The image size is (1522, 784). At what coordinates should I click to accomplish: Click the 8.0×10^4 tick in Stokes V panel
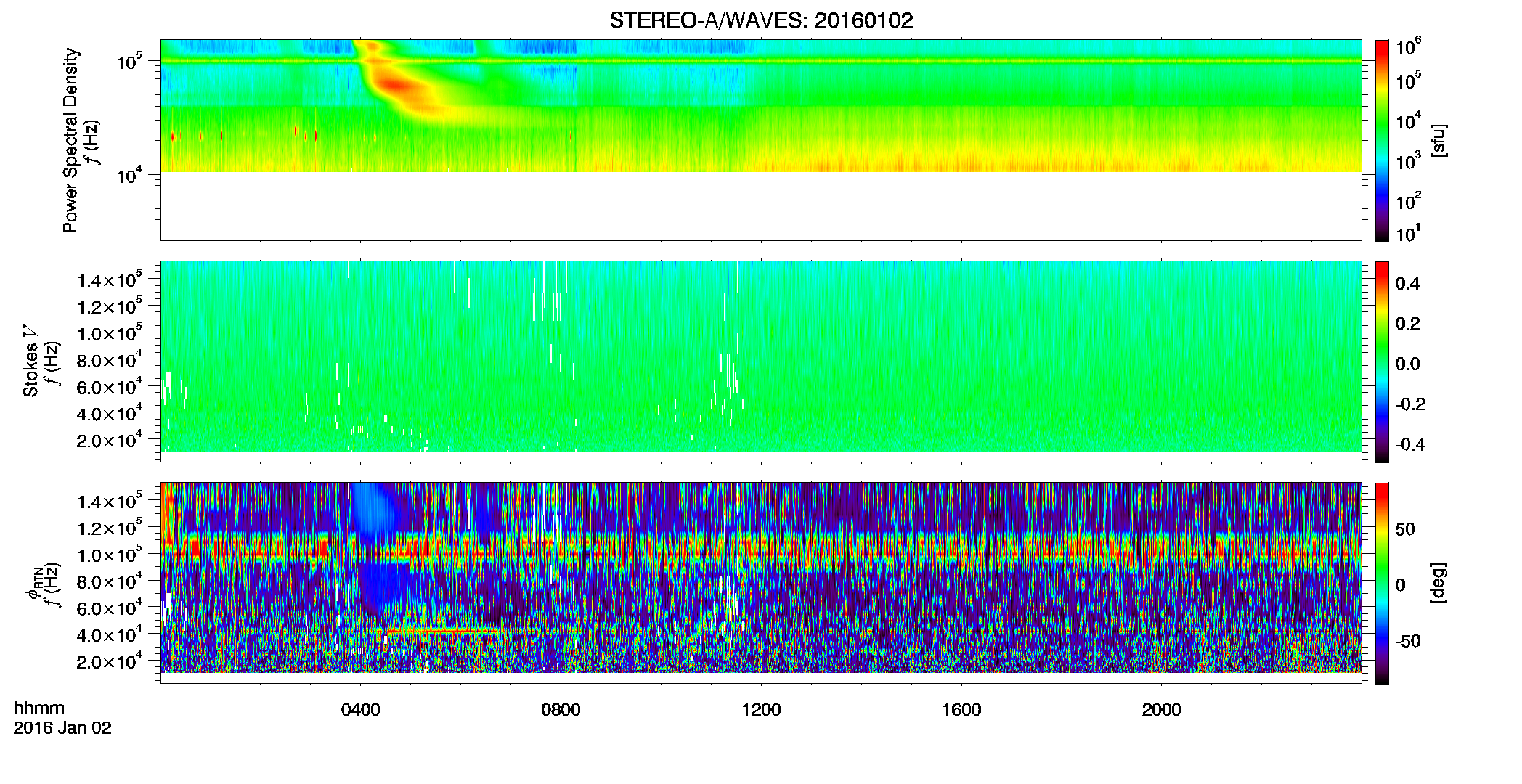[110, 359]
